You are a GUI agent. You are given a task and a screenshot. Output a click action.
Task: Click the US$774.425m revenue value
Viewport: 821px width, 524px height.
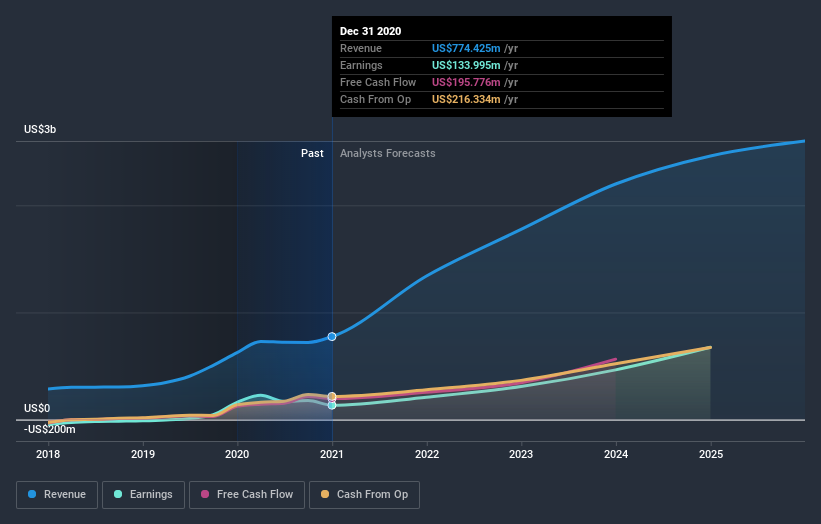(466, 48)
